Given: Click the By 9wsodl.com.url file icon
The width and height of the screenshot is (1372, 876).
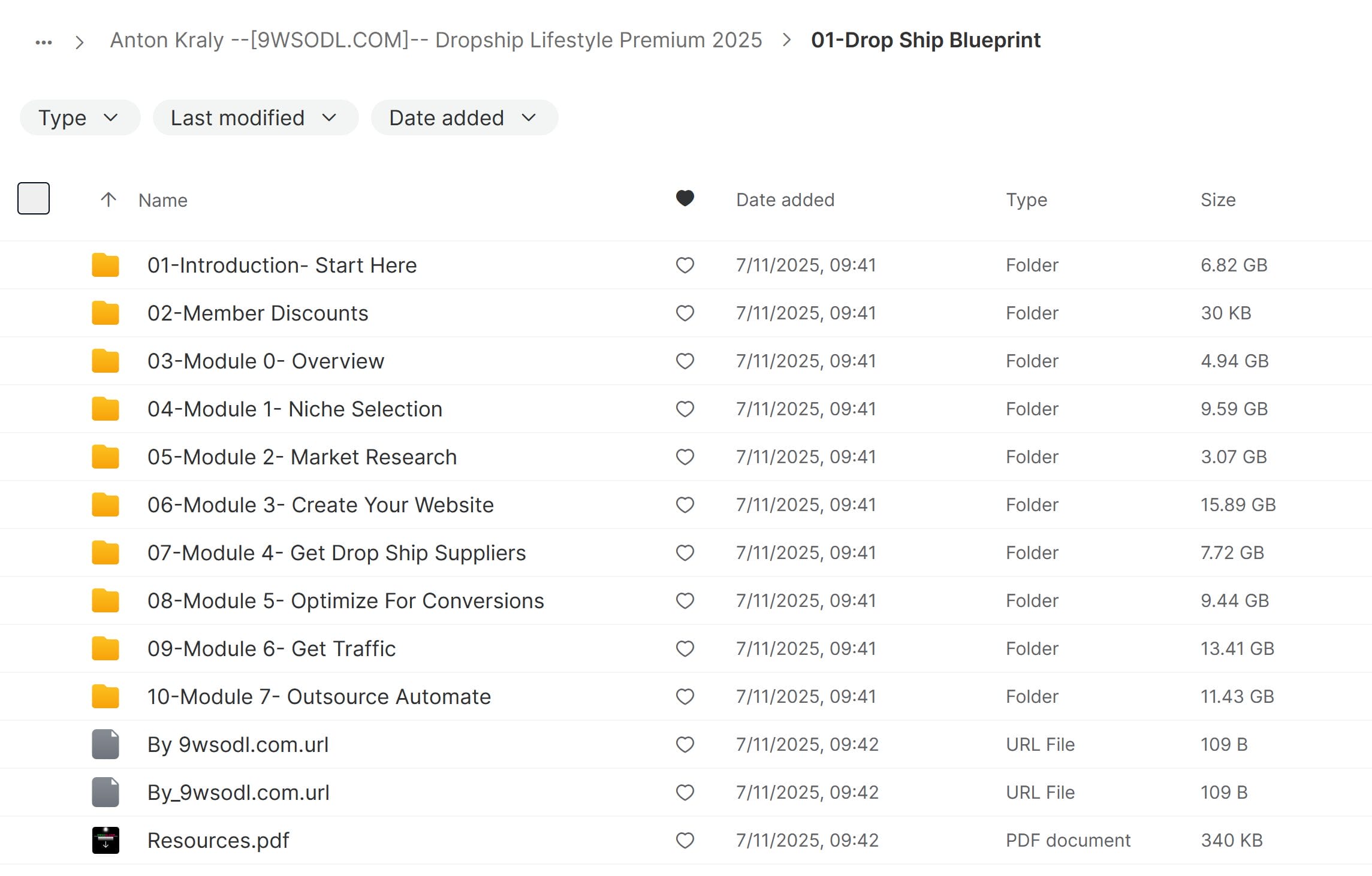Looking at the screenshot, I should pos(105,744).
